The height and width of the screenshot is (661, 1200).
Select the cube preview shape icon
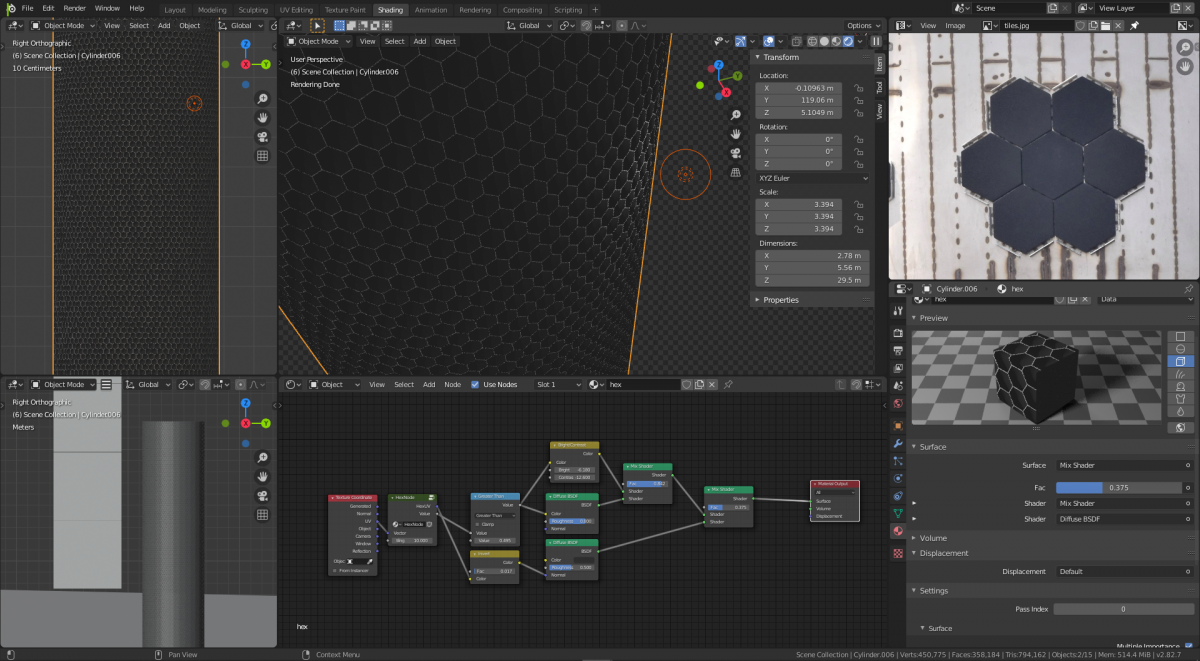coord(1181,361)
